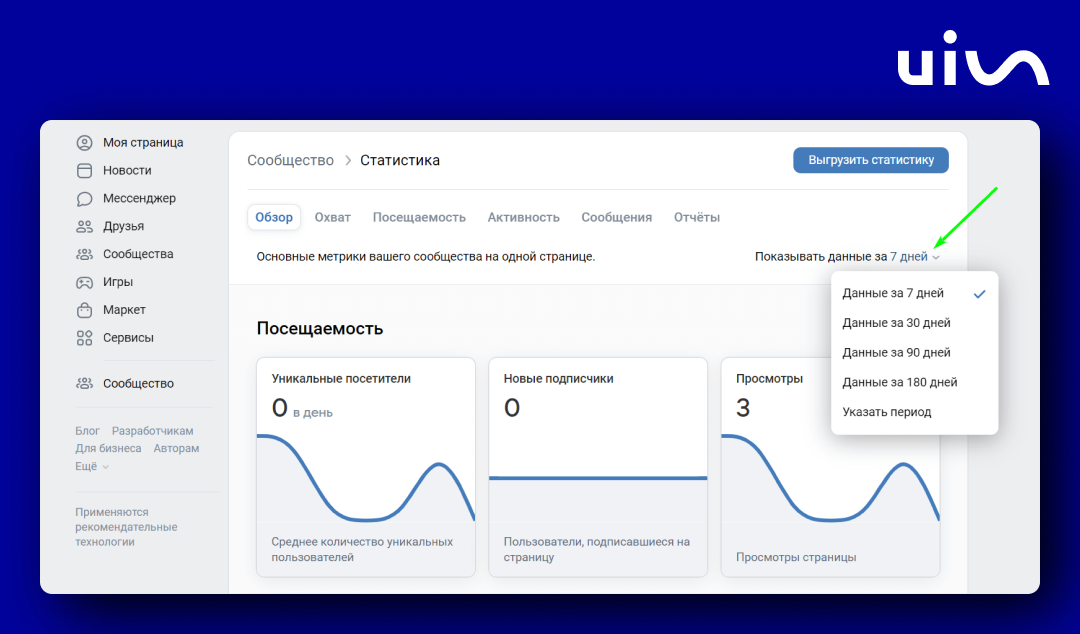Click the text Просмотры страницы
The image size is (1080, 634).
point(796,557)
